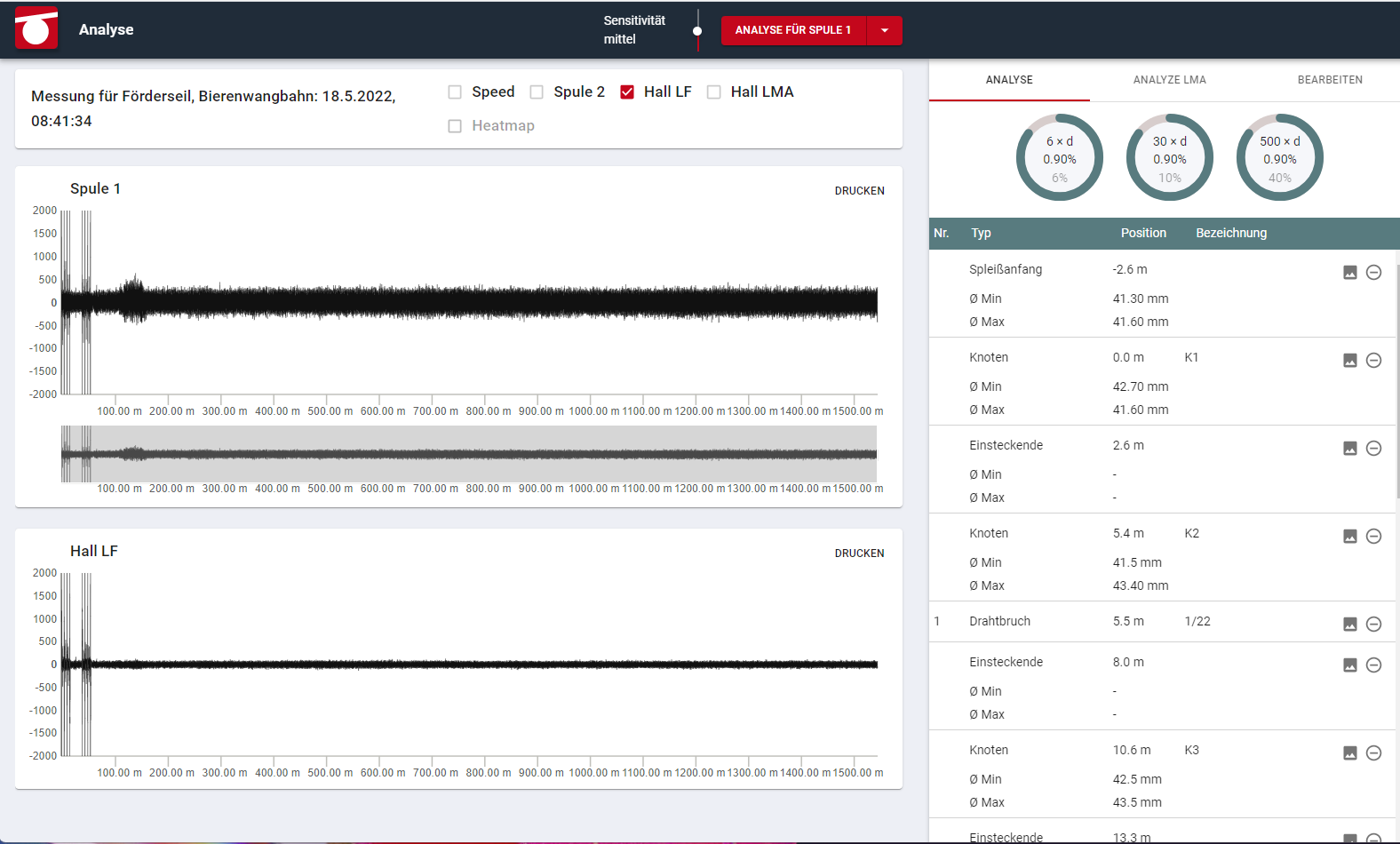This screenshot has height=844, width=1400.
Task: Click the Sensitivität slider handle
Action: [697, 31]
